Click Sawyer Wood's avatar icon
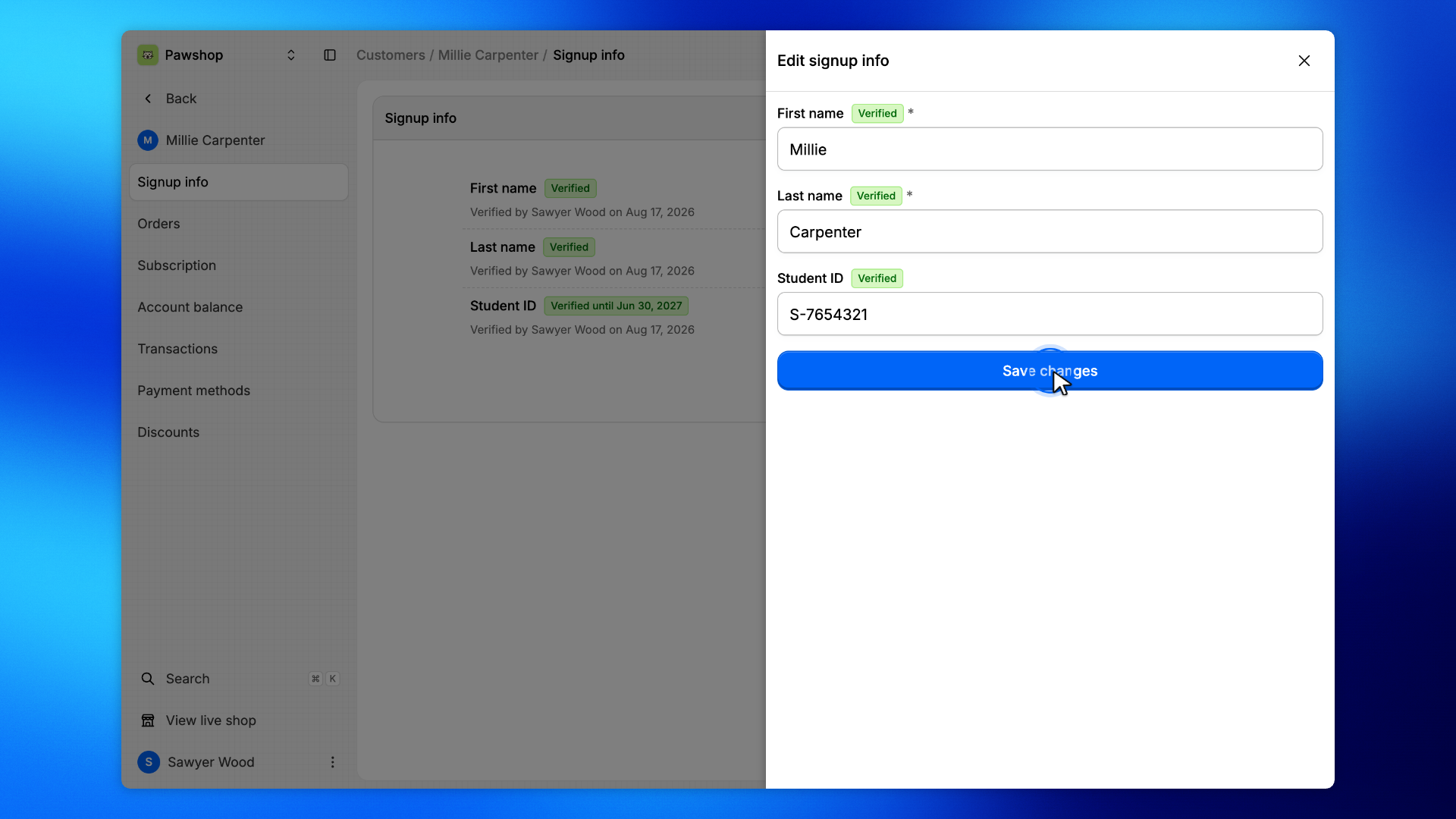Image resolution: width=1456 pixels, height=819 pixels. pos(149,762)
